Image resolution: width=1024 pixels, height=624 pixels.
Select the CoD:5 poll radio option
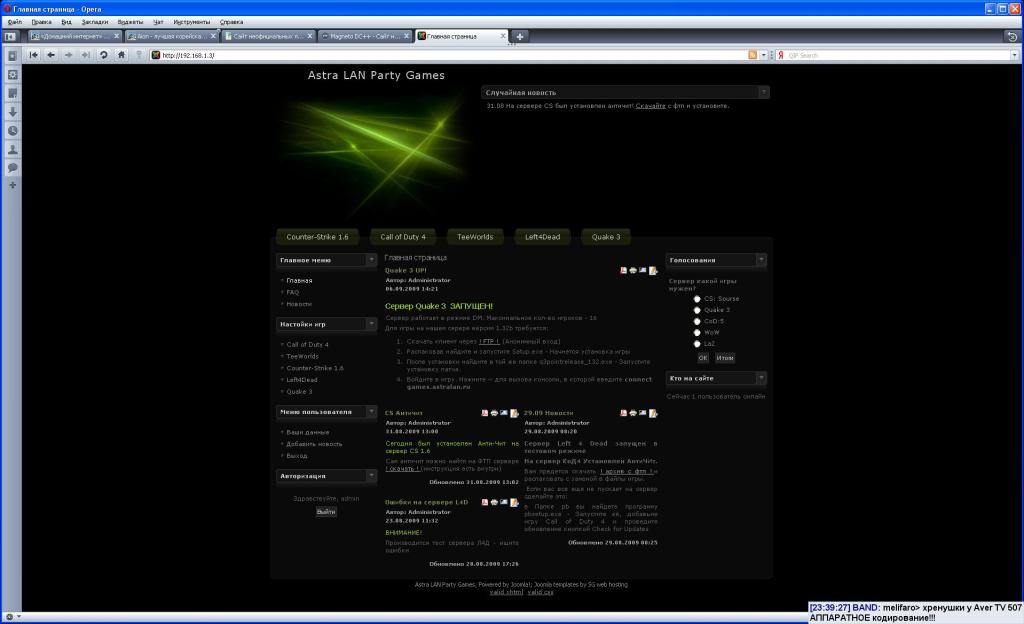click(x=697, y=321)
